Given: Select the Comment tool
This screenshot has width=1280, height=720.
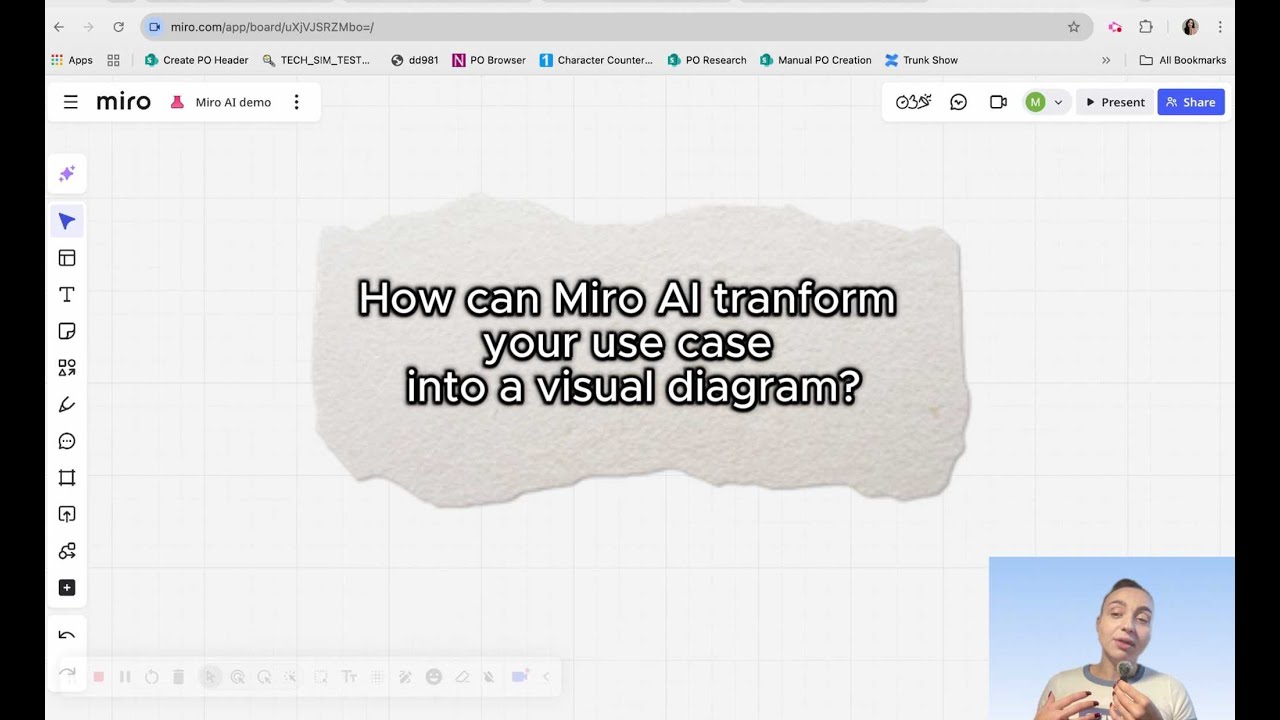Looking at the screenshot, I should coord(67,441).
